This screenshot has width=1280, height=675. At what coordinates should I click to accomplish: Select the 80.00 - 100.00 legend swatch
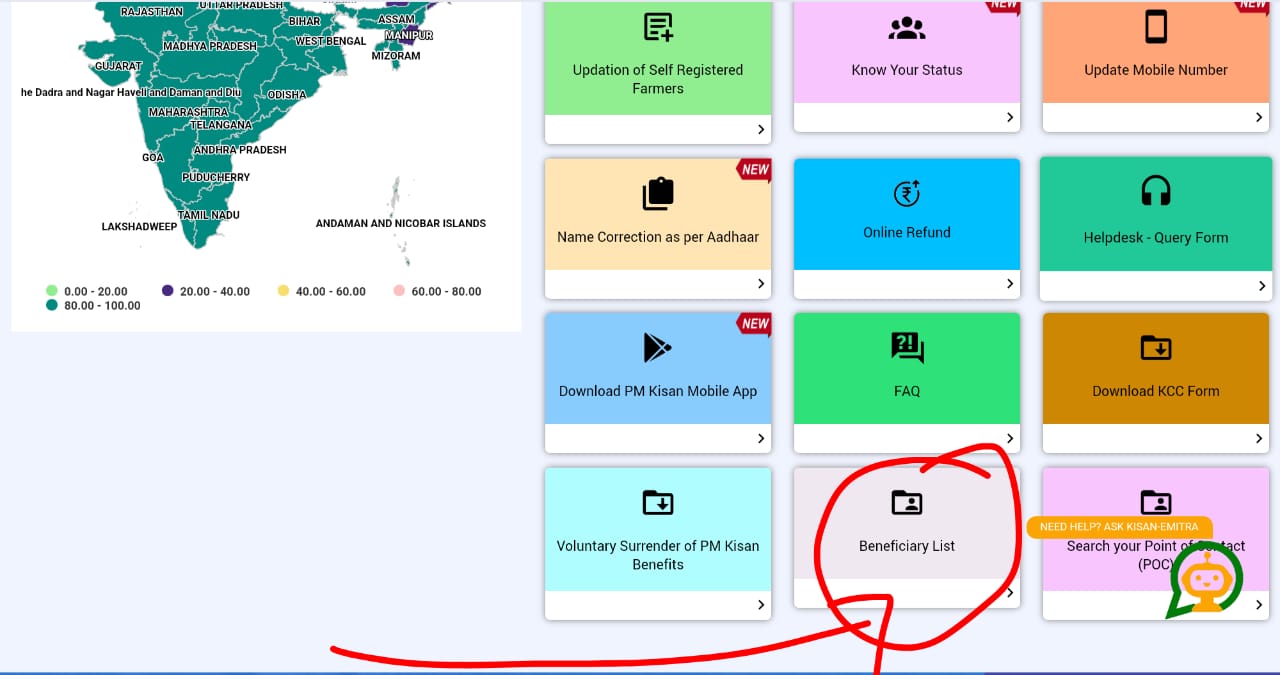pyautogui.click(x=52, y=306)
